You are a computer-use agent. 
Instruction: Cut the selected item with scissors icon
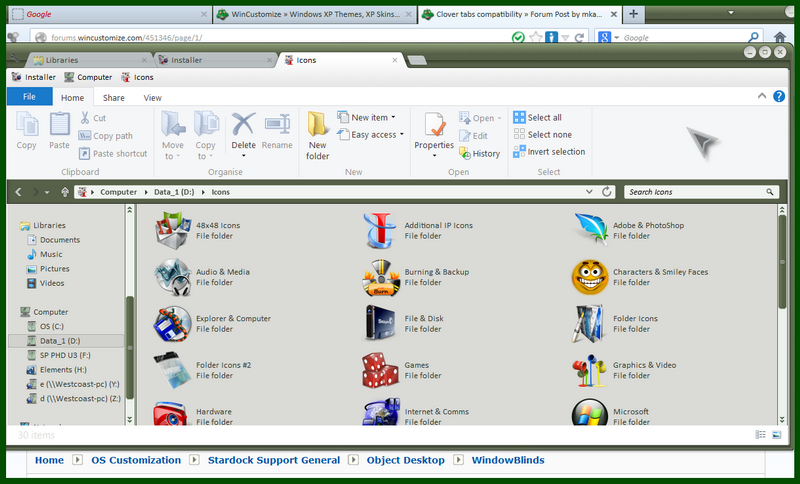tap(85, 118)
